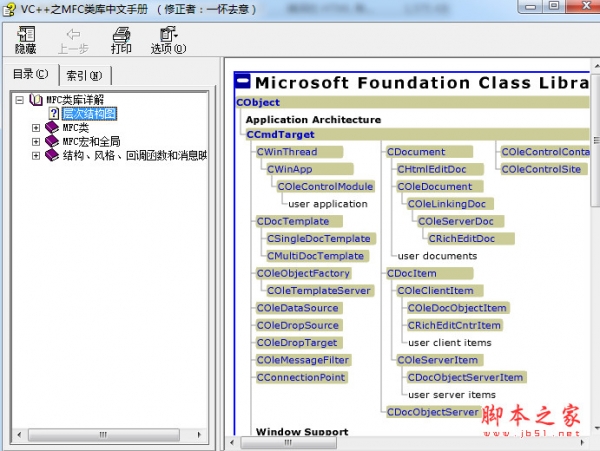
Task: Click the purple book icon next to MFC宏和全局
Action: coord(52,141)
